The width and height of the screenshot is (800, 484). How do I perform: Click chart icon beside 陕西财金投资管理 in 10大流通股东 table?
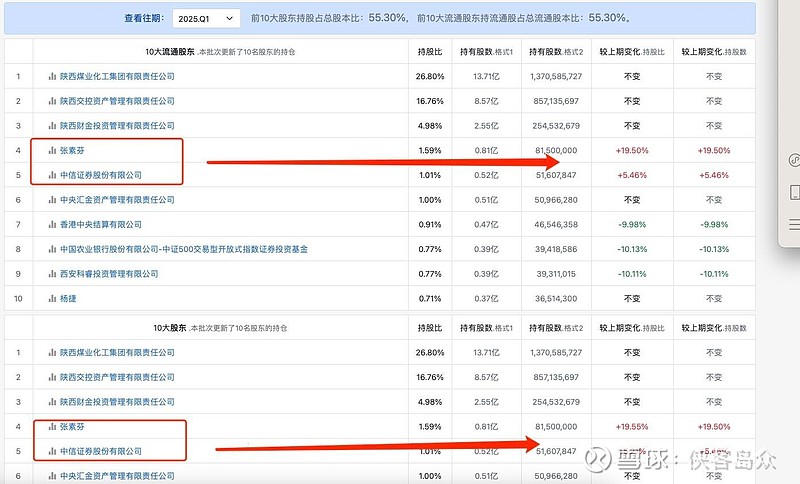(x=52, y=125)
